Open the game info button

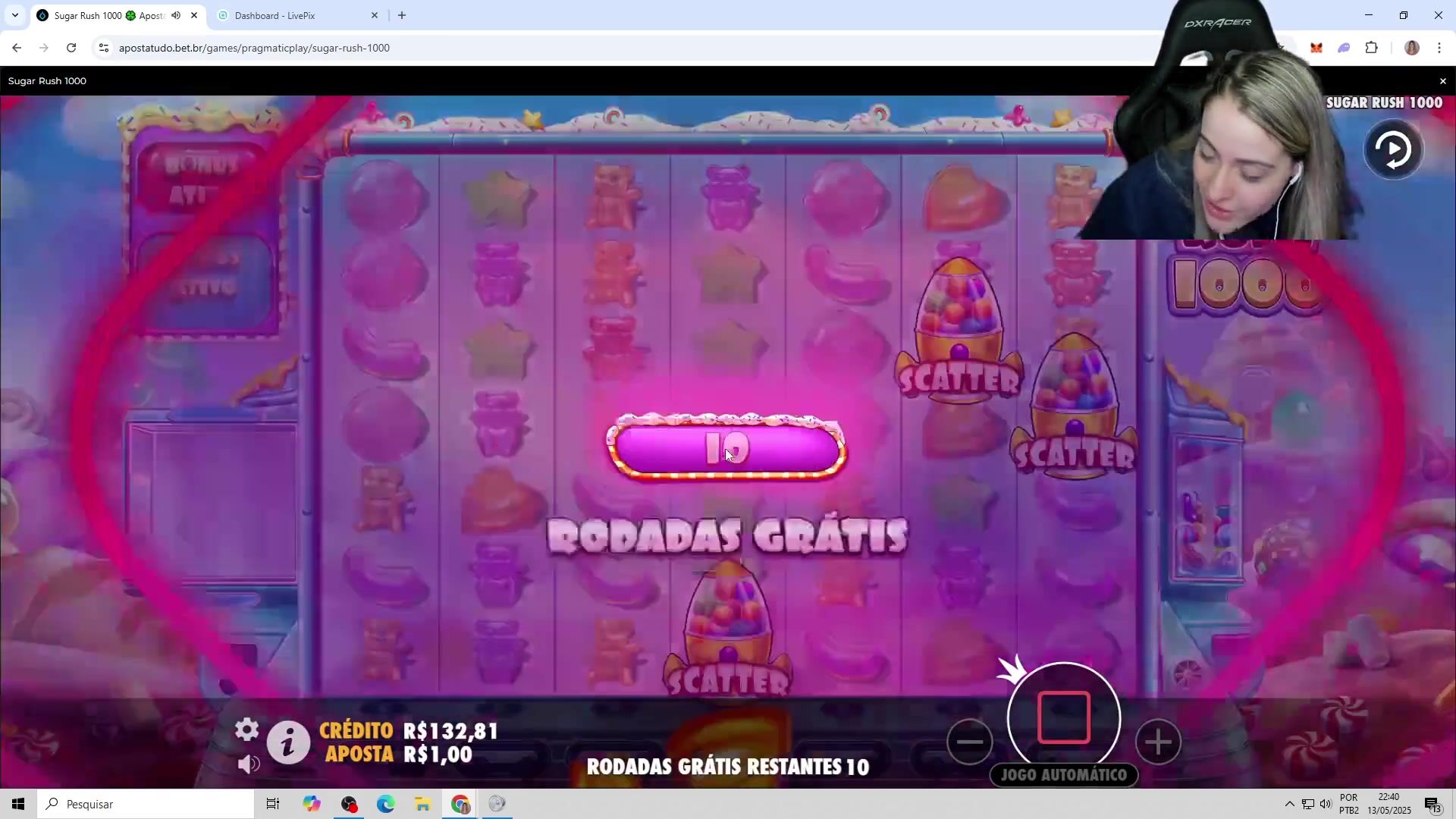tap(287, 742)
